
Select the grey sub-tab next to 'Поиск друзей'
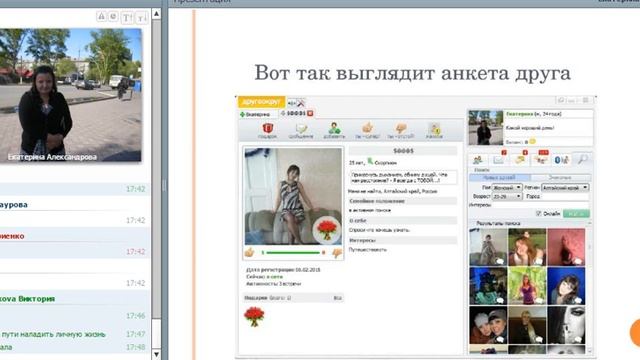(x=560, y=178)
